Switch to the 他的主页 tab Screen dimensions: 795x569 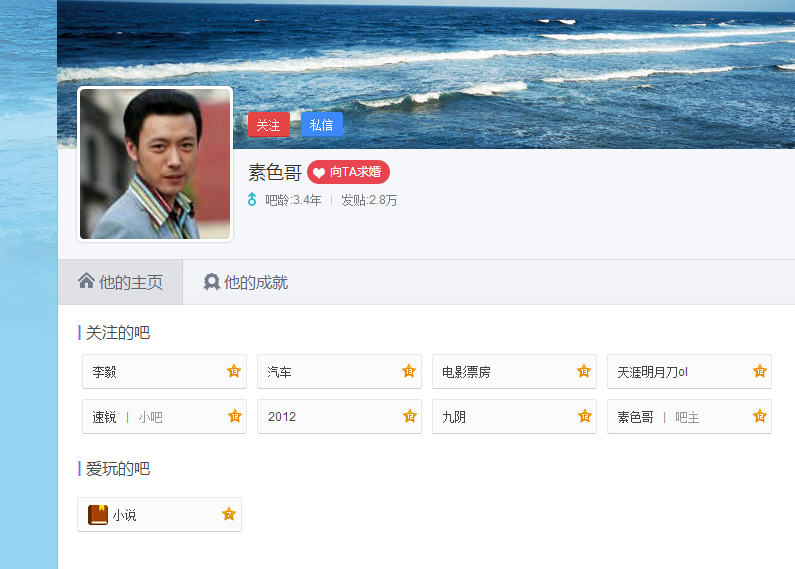120,282
